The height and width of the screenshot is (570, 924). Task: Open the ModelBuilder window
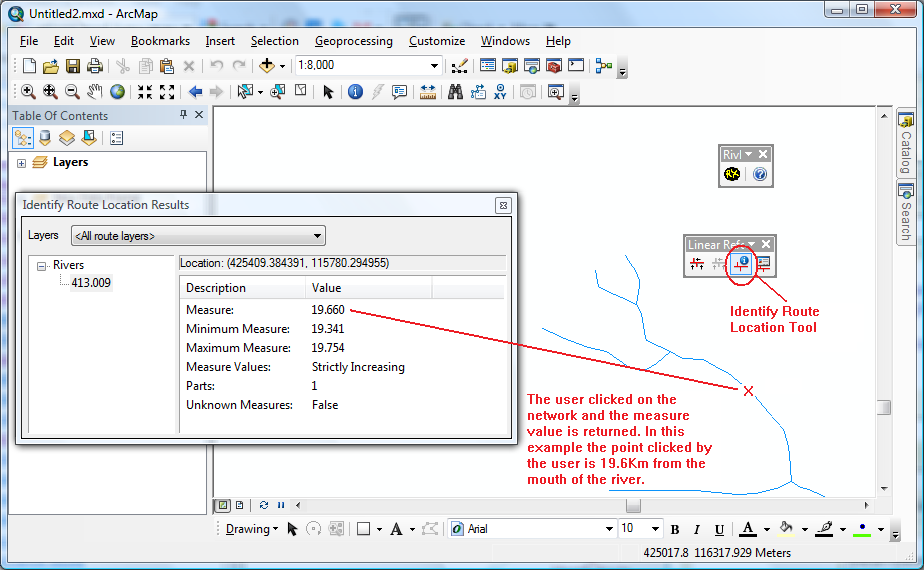point(604,65)
